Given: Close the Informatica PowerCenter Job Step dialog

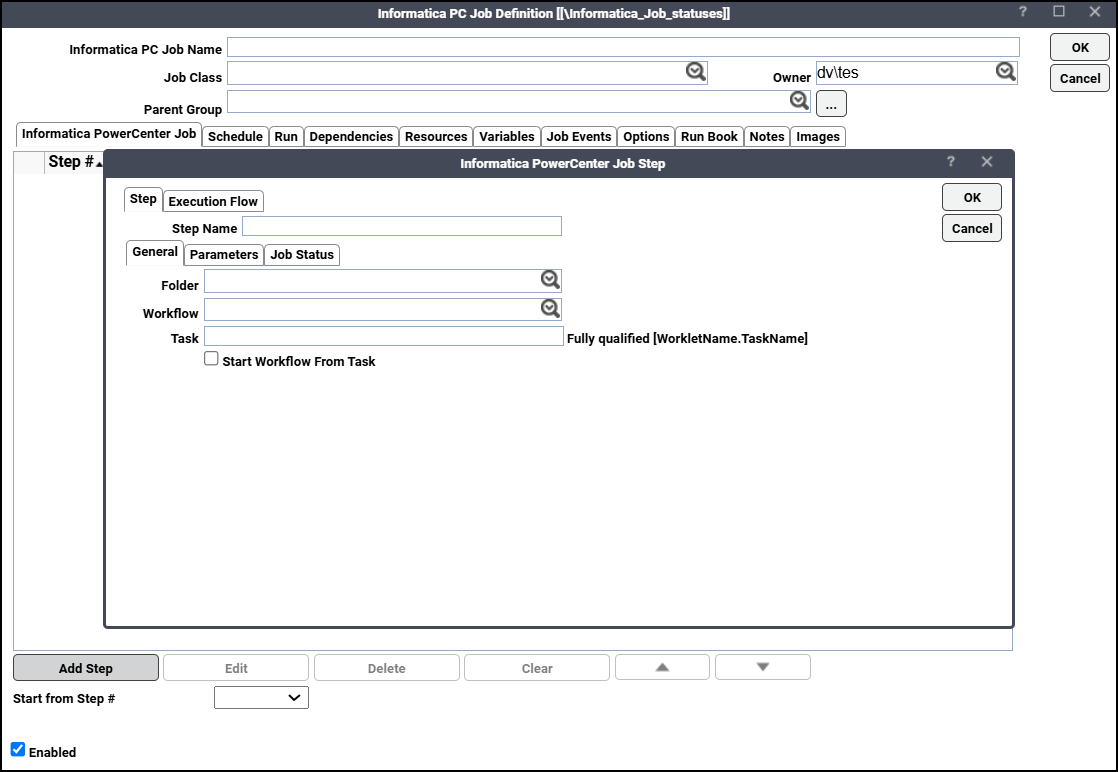Looking at the screenshot, I should point(987,162).
